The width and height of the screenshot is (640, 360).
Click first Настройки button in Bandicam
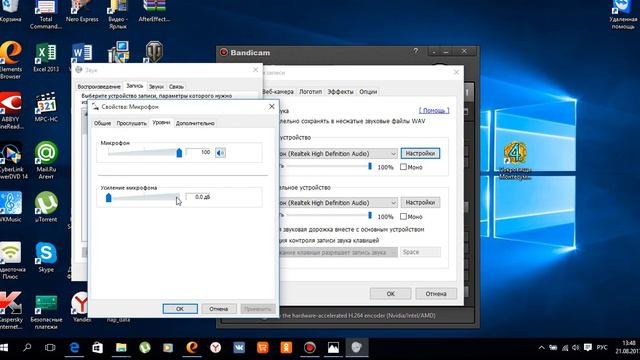pos(420,153)
